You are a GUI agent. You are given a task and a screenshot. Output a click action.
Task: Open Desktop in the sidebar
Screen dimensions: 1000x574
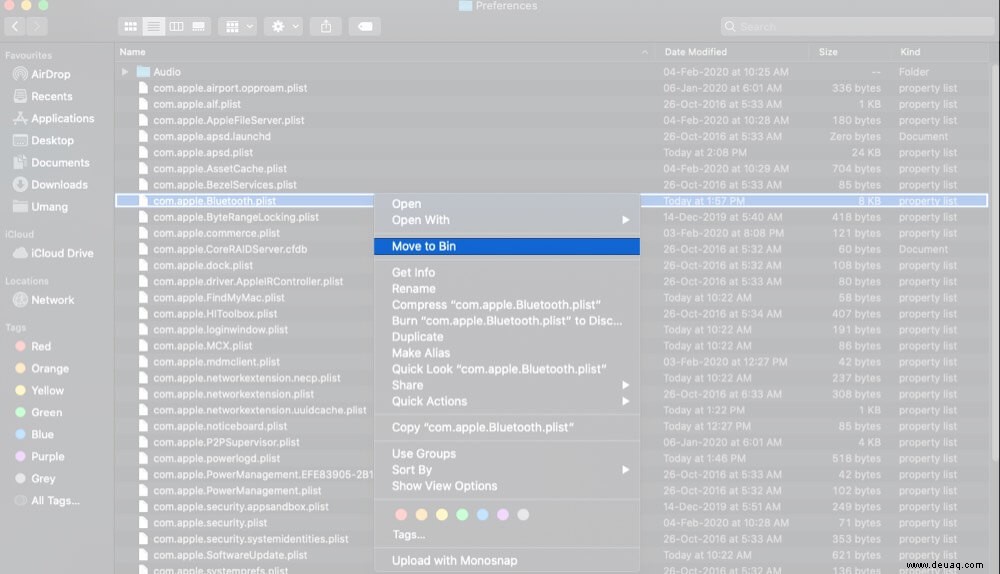click(43, 140)
